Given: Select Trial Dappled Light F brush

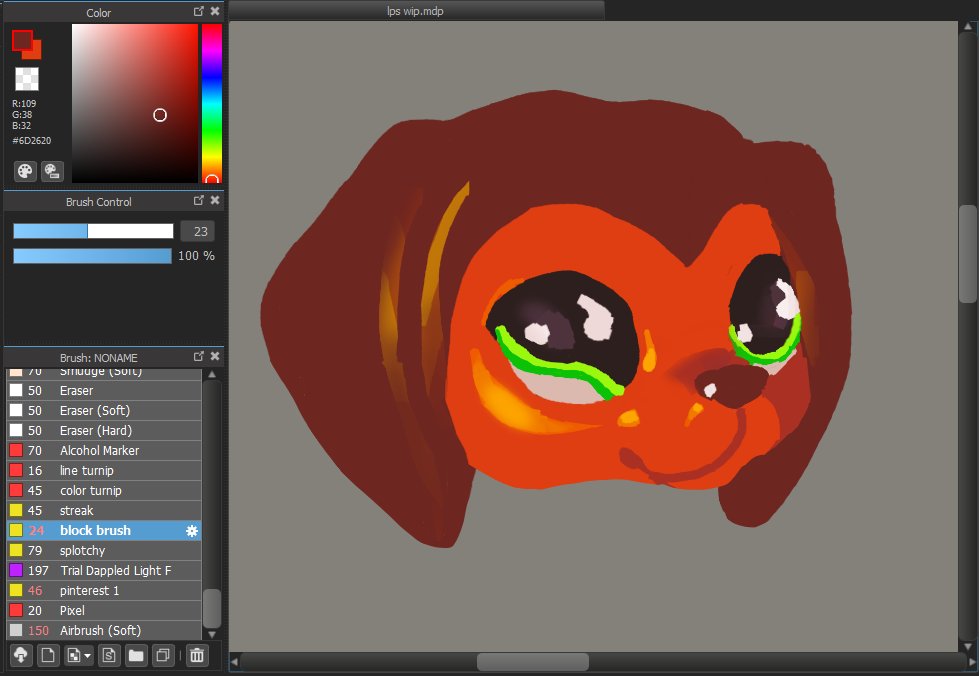Looking at the screenshot, I should (x=104, y=571).
